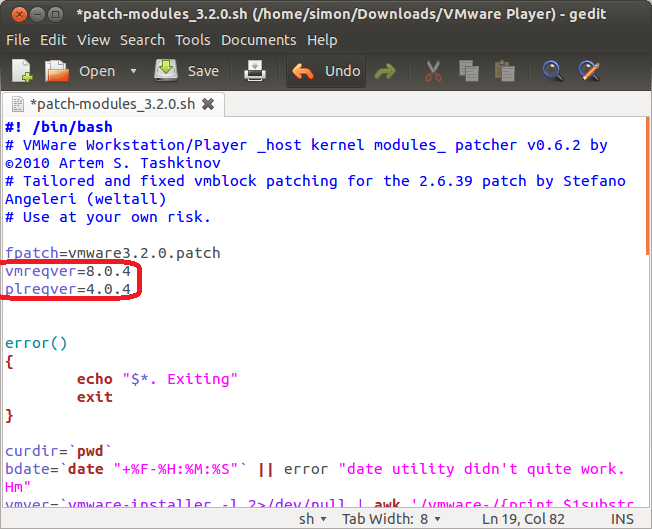Click the '©2010 Artem S. Tashkinov' line

(113, 163)
